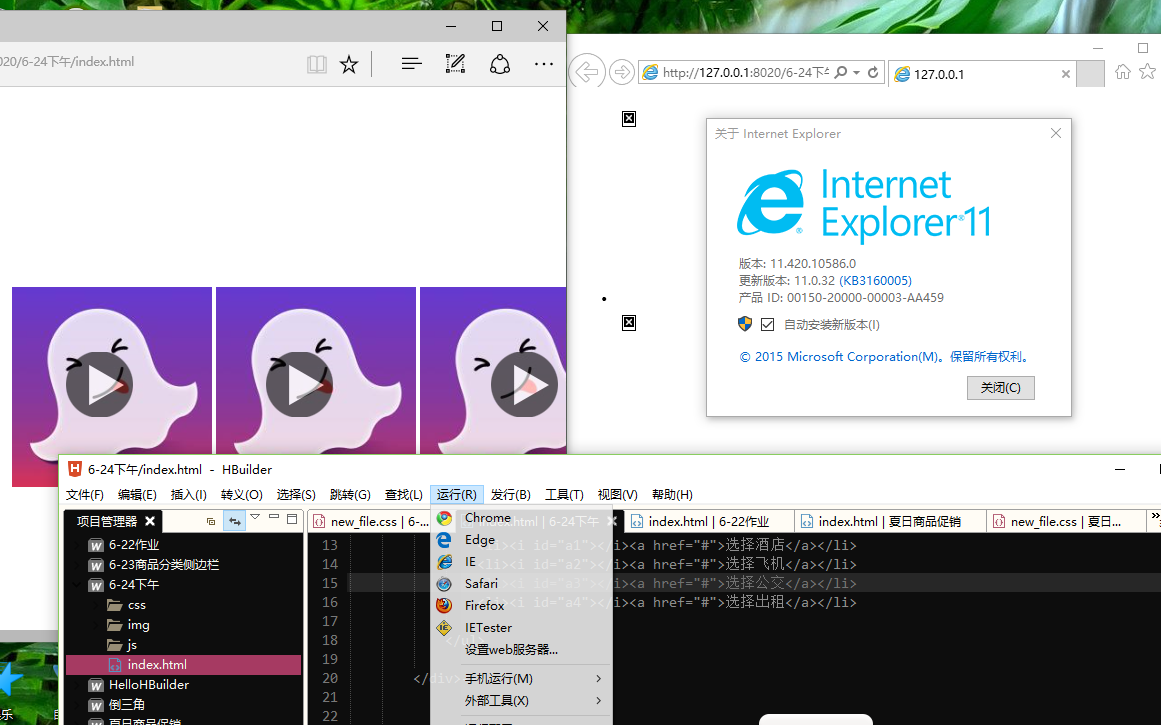Select the 6-22作业 project

point(134,545)
